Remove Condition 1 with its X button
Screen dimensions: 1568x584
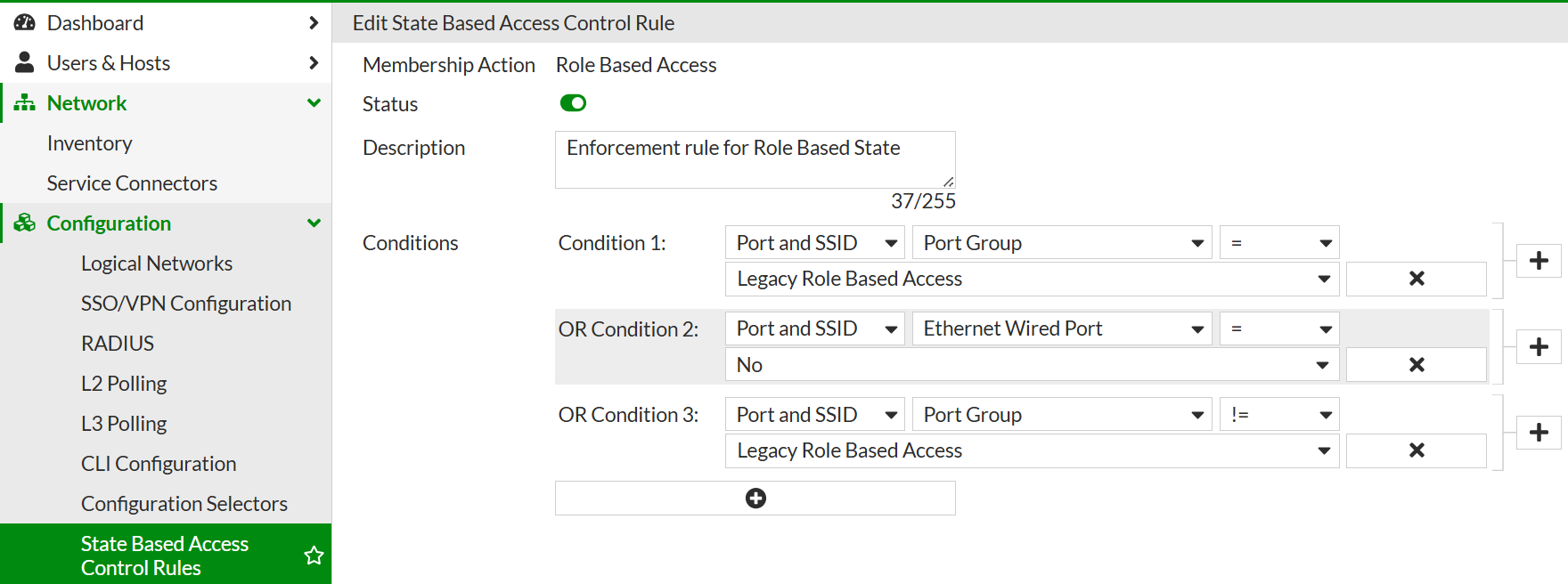[x=1416, y=279]
